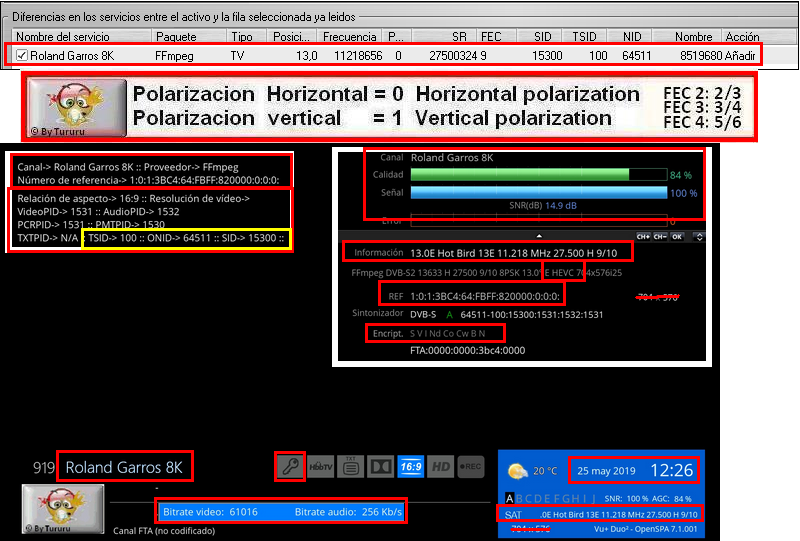
Task: Click 'SNR: 100 % AGC: 84 %' status text
Action: tap(648, 499)
